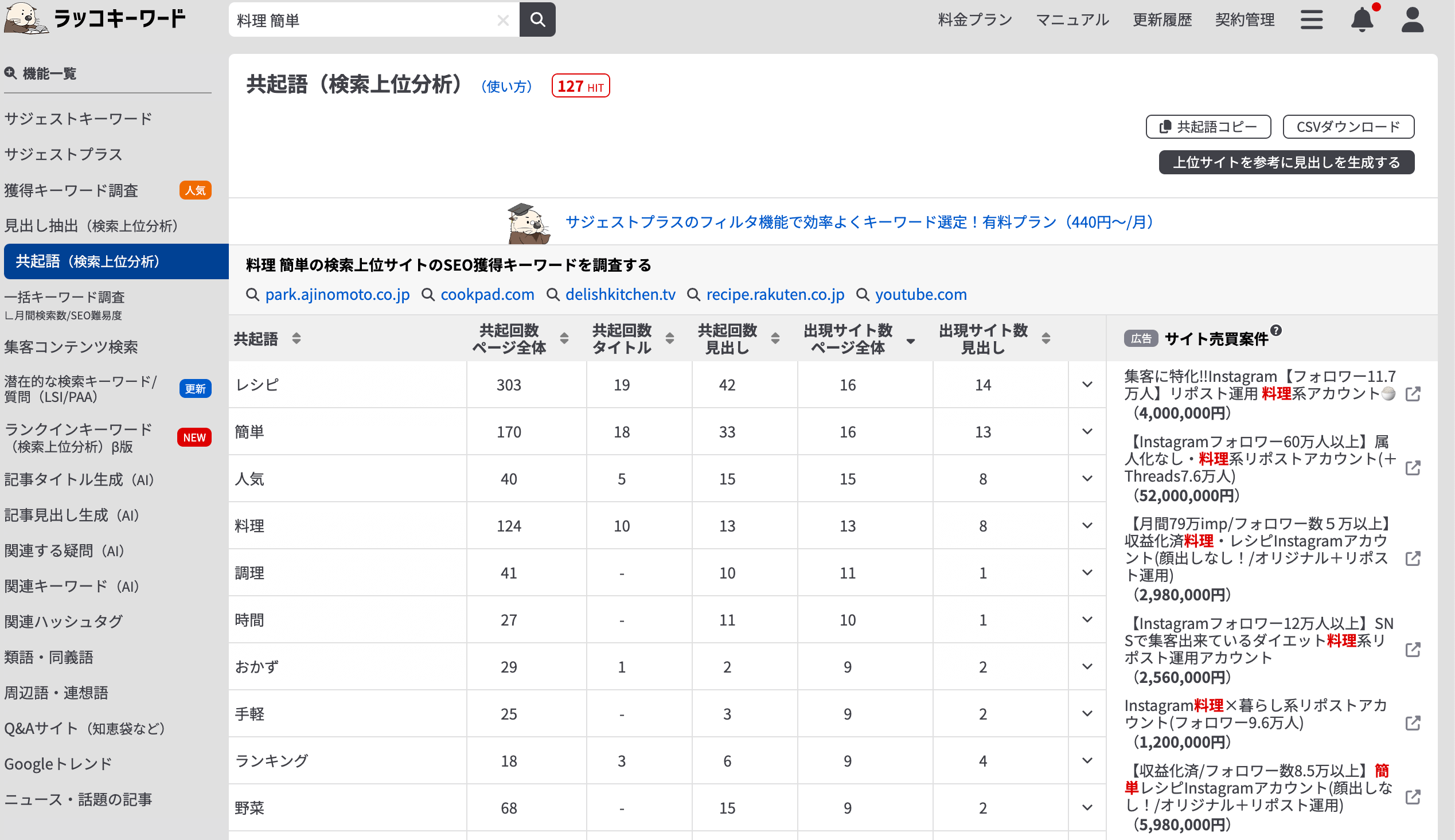Sort by 共起回数 タイトル column

pos(669,338)
